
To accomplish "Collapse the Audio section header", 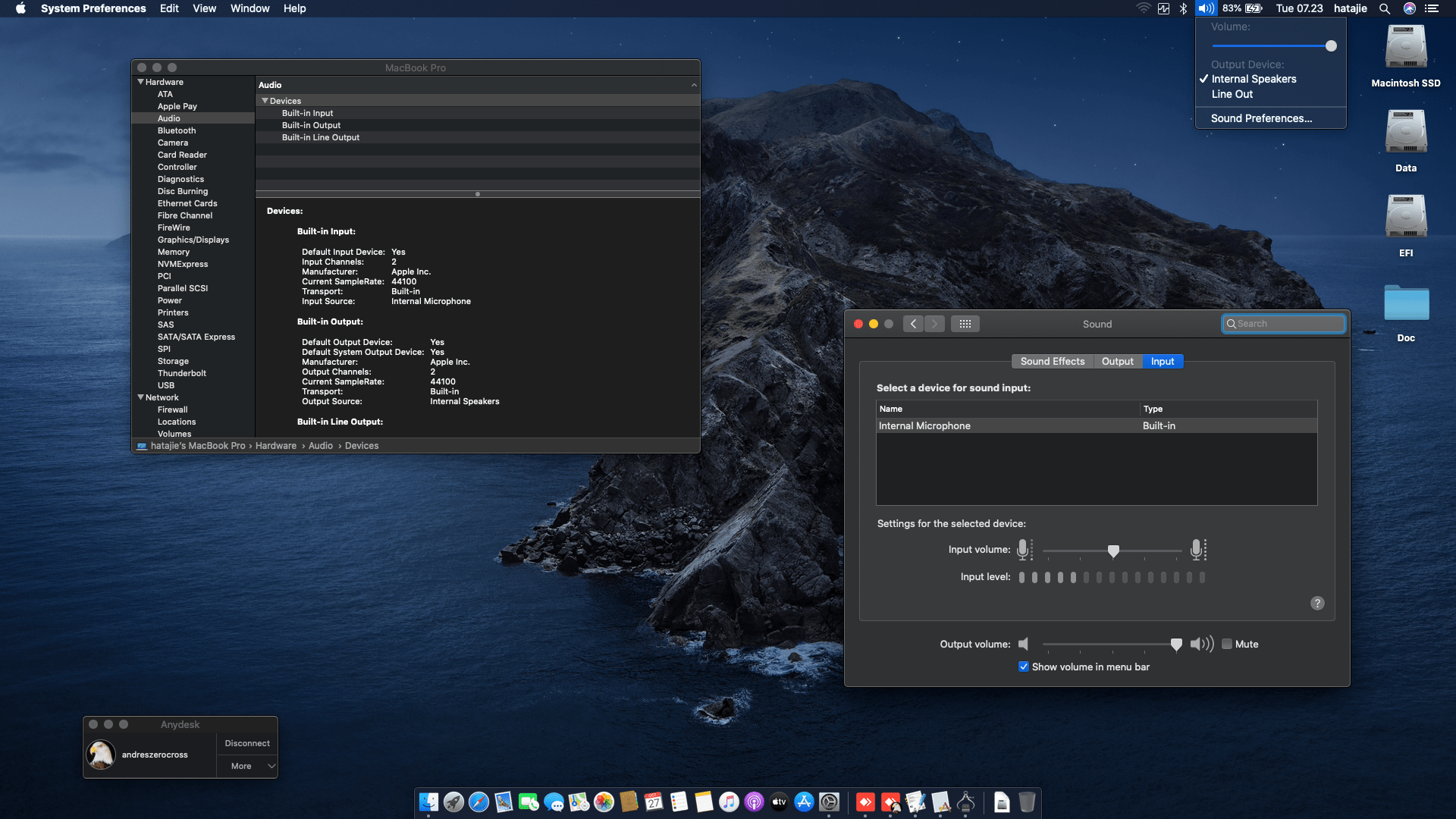I will [694, 84].
